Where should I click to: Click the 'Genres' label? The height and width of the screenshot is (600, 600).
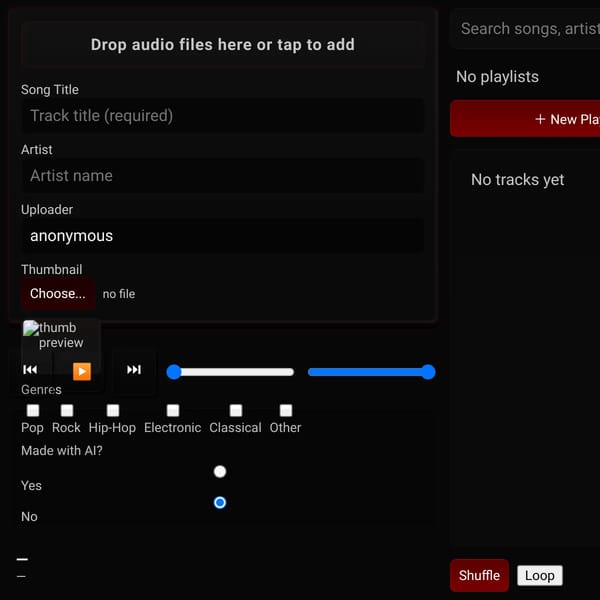(x=41, y=390)
